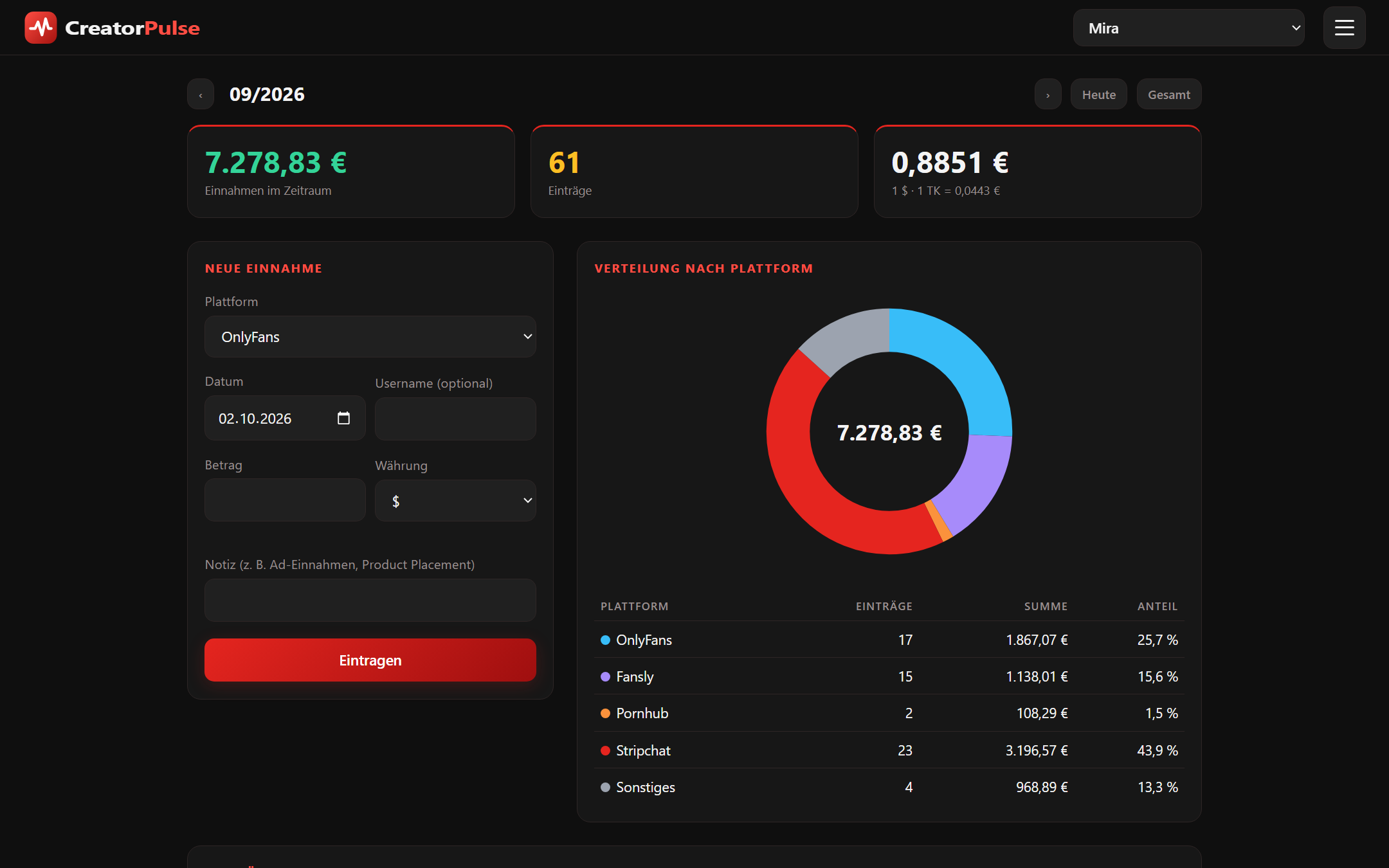The height and width of the screenshot is (868, 1389).
Task: Open the hamburger menu
Action: tap(1344, 28)
